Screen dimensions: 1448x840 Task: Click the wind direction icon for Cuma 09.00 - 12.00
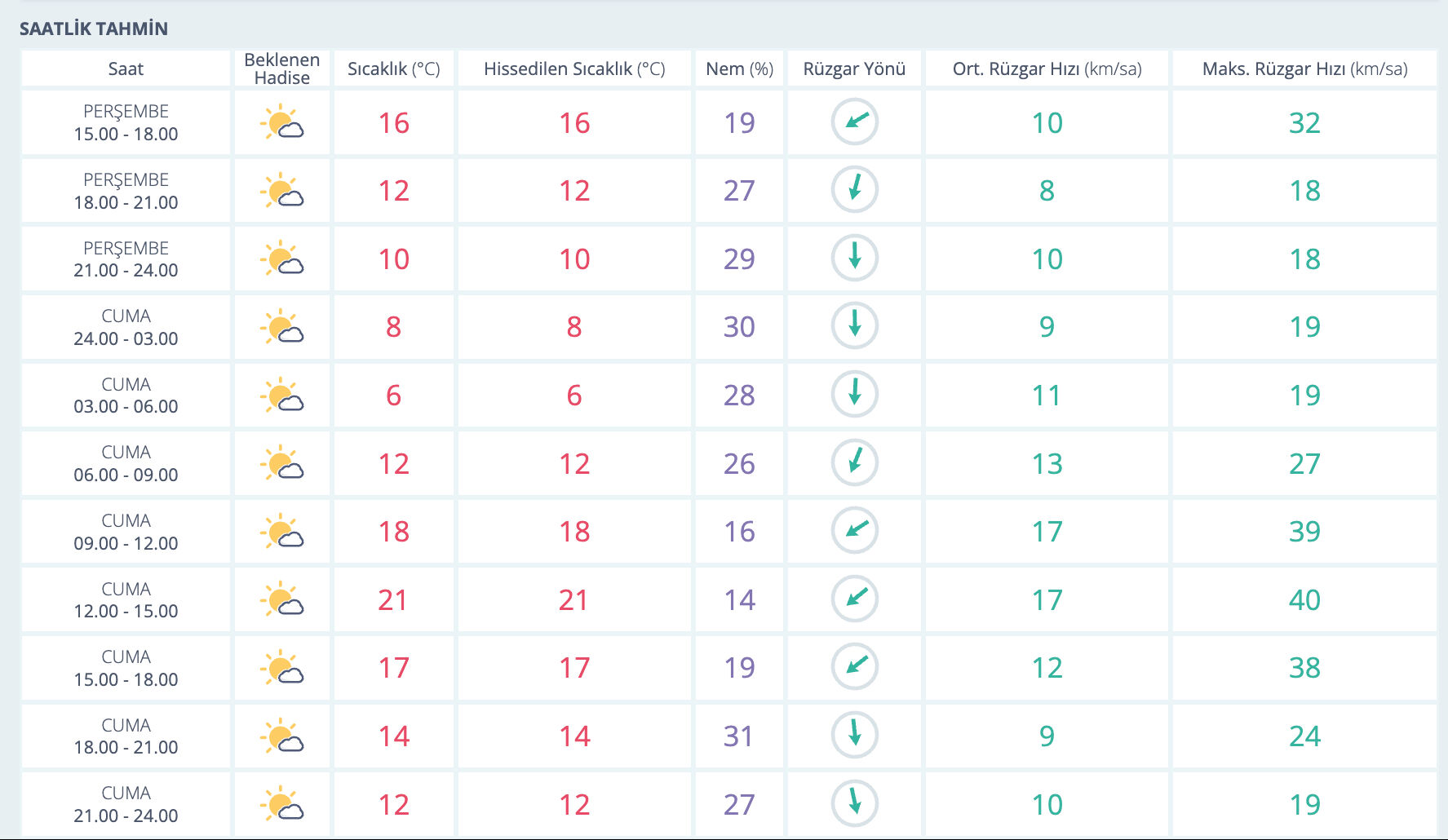tap(854, 531)
